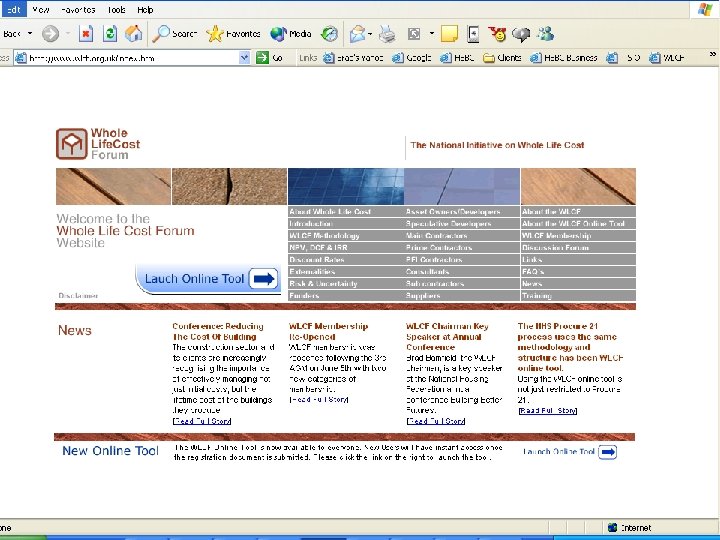Open the Help menu
Screen dimensions: 720x540
point(145,10)
